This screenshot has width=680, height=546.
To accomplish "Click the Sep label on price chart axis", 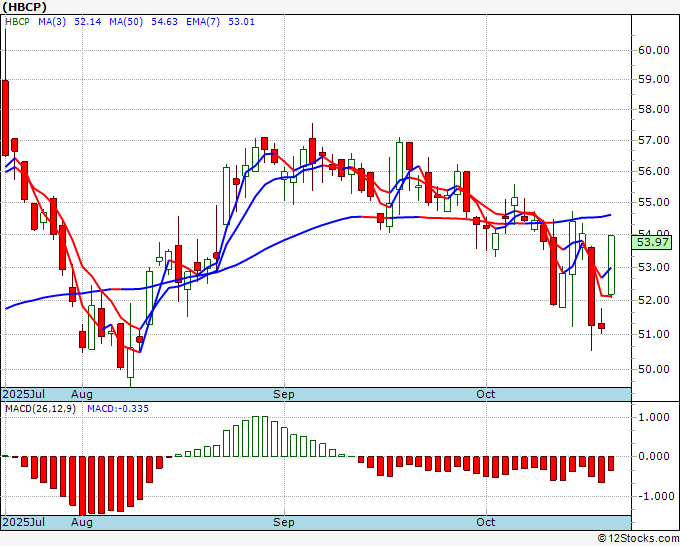I will tap(284, 394).
